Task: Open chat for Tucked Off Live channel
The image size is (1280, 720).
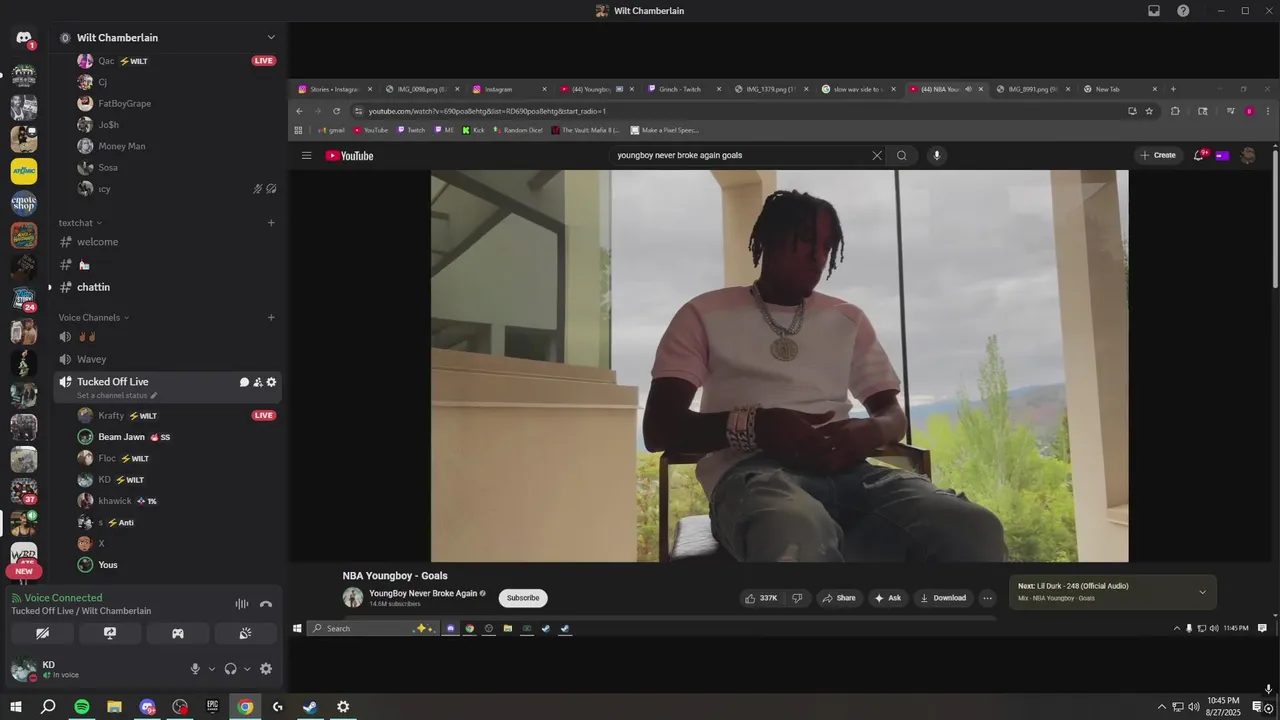Action: coord(244,382)
